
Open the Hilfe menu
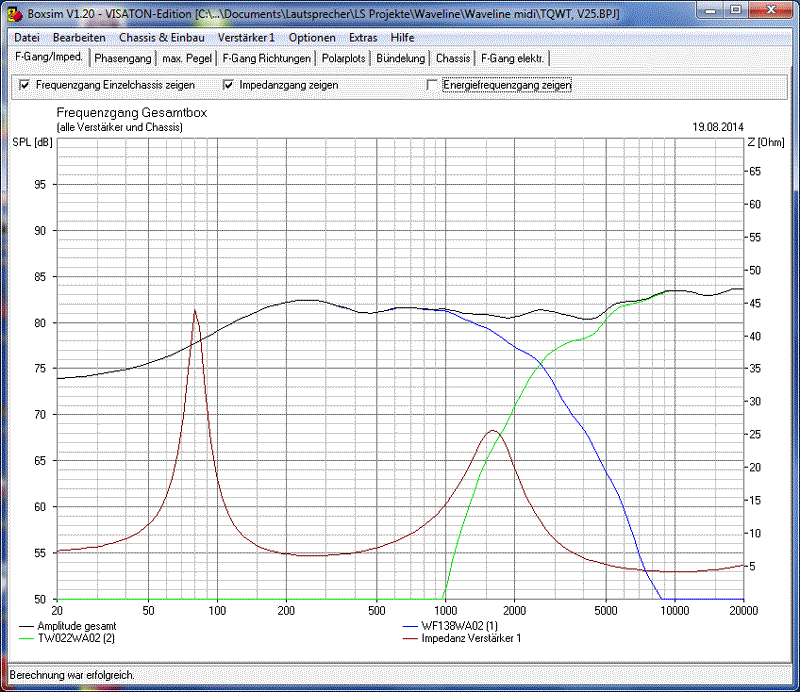point(402,37)
